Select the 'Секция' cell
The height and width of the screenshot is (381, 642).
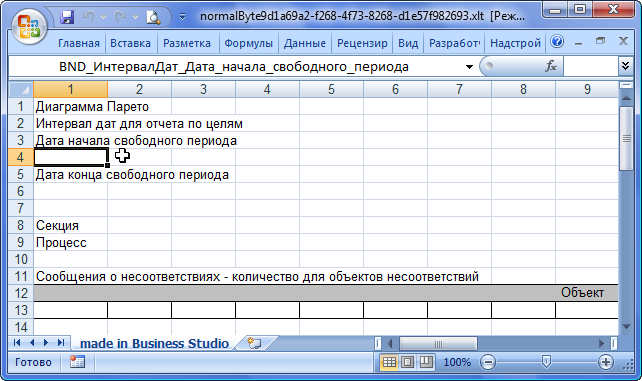click(70, 225)
